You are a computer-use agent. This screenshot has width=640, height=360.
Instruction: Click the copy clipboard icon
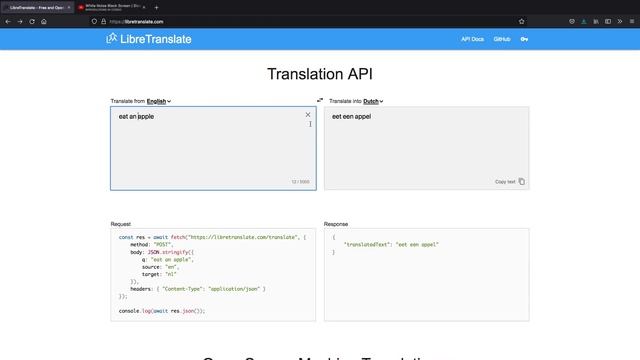point(522,182)
